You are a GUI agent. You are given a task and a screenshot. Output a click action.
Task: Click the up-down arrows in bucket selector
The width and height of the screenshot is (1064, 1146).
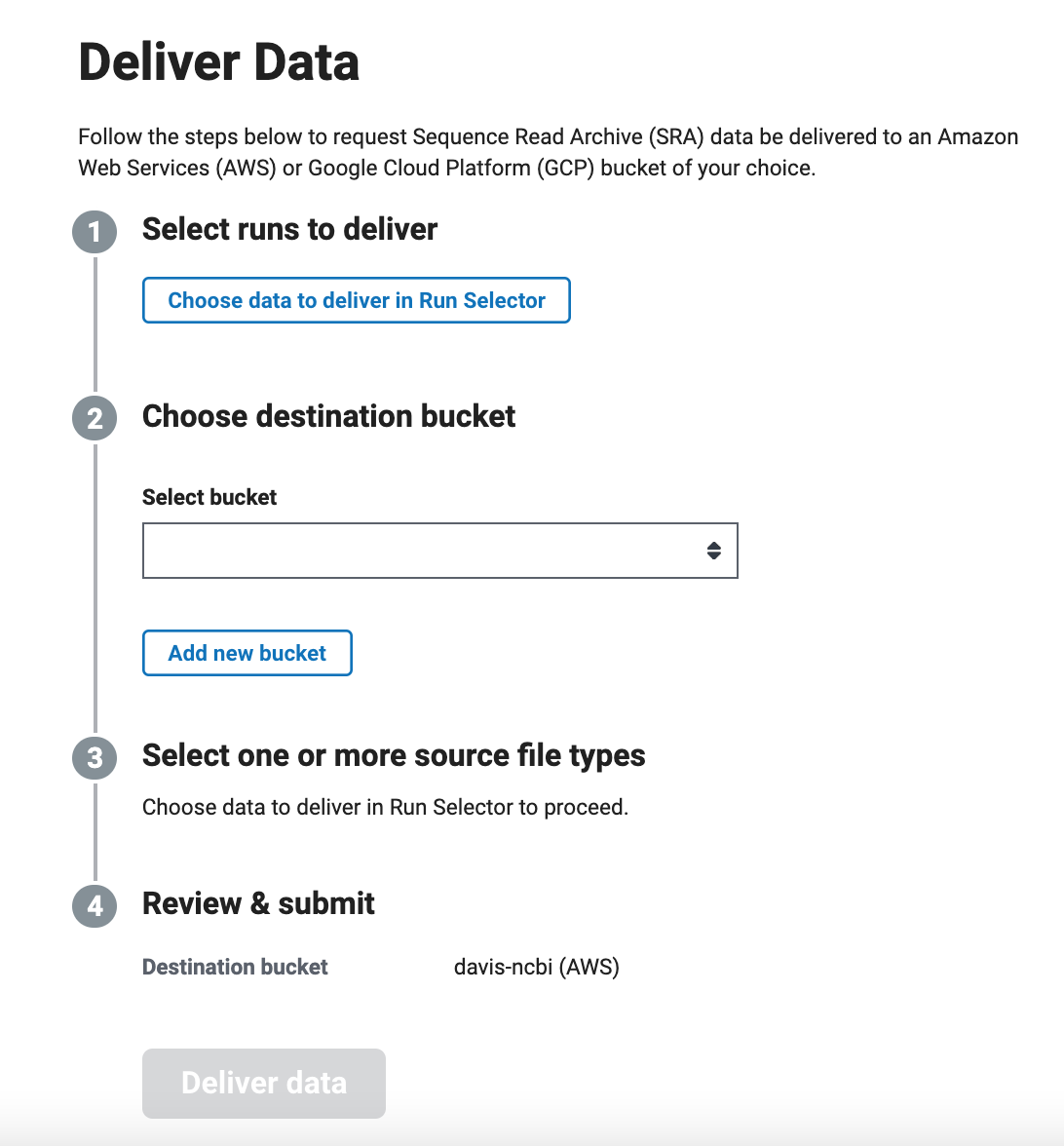714,551
